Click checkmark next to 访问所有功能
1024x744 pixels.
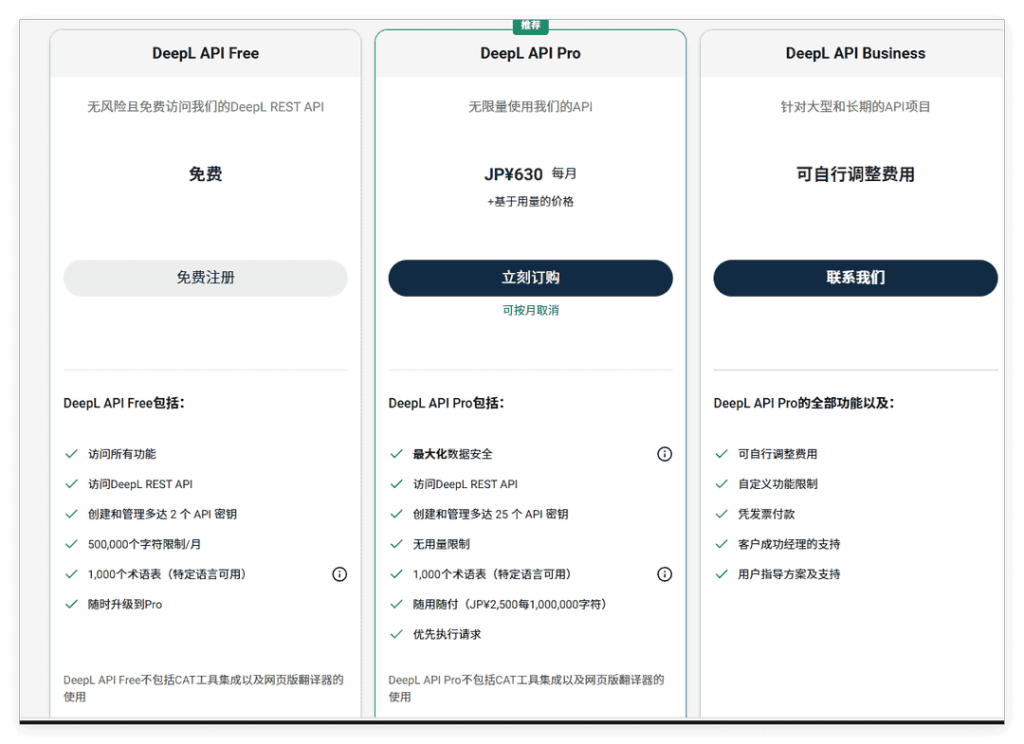pyautogui.click(x=71, y=454)
